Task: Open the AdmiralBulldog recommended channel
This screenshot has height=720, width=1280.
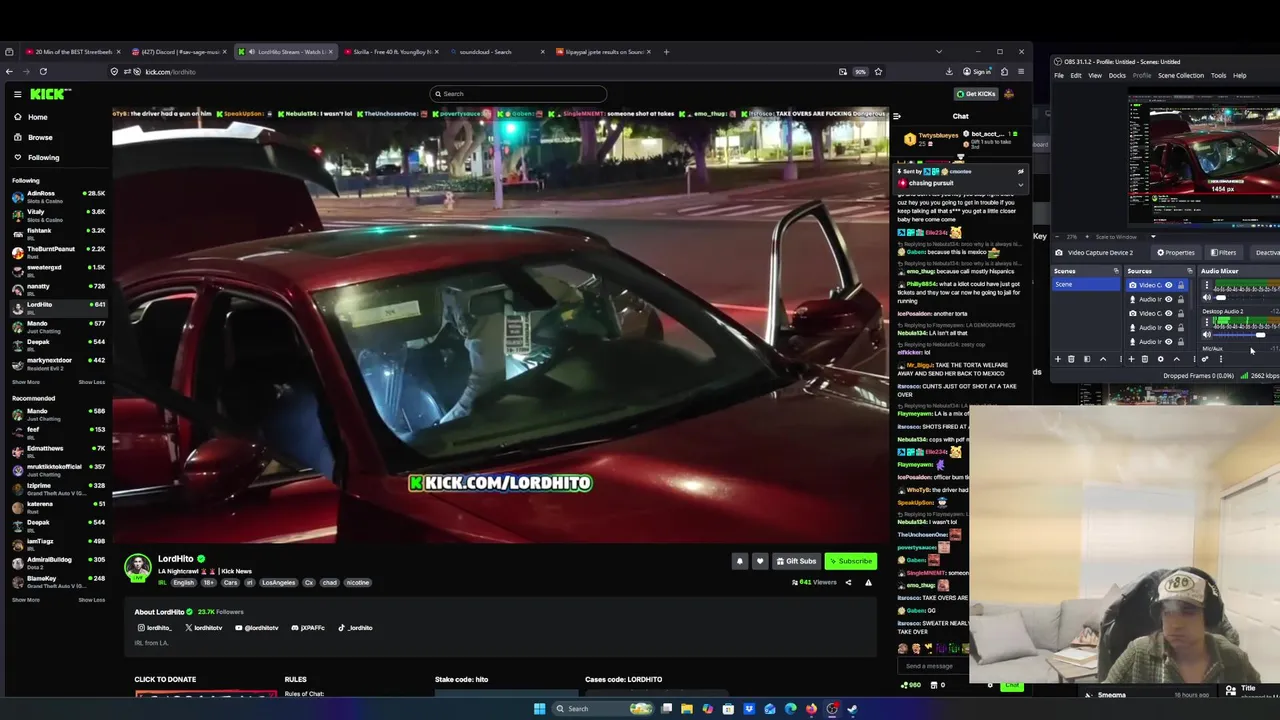Action: (x=58, y=561)
